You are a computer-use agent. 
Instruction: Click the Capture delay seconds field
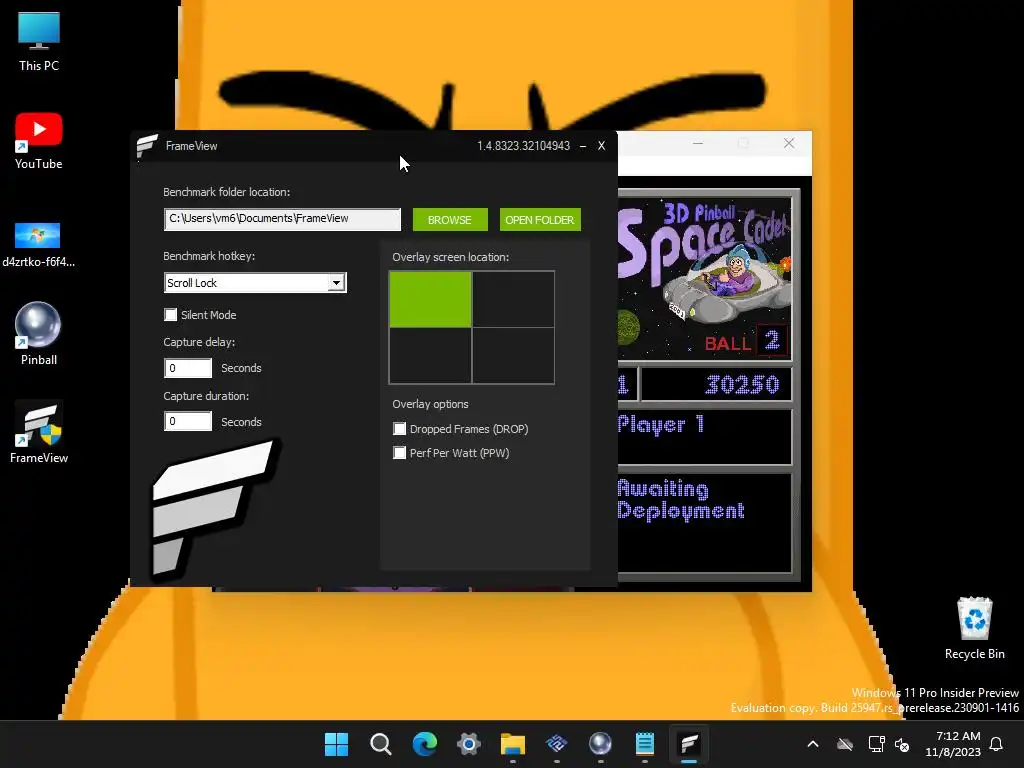point(188,368)
